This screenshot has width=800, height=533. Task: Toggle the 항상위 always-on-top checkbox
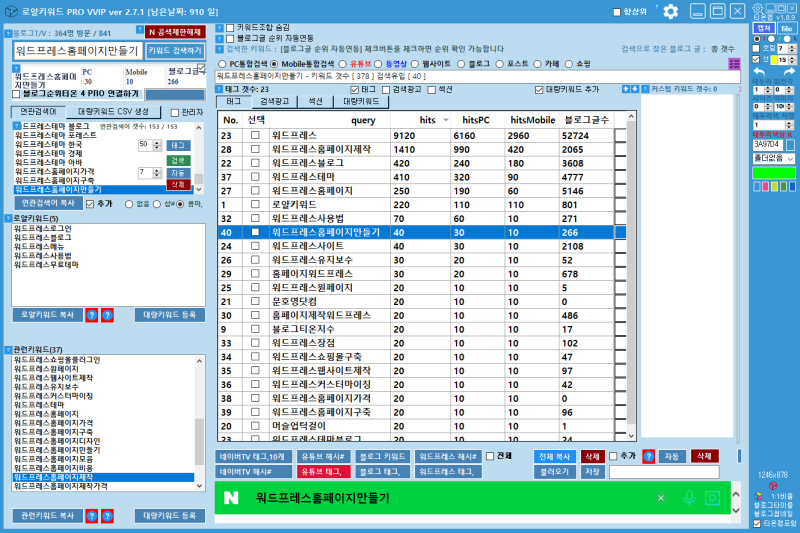click(617, 12)
